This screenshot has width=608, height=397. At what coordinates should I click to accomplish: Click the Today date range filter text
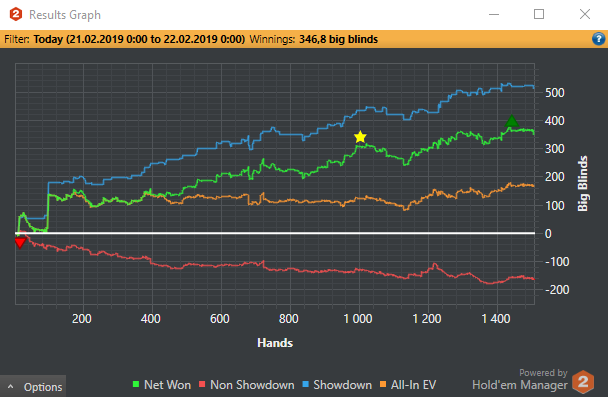139,39
